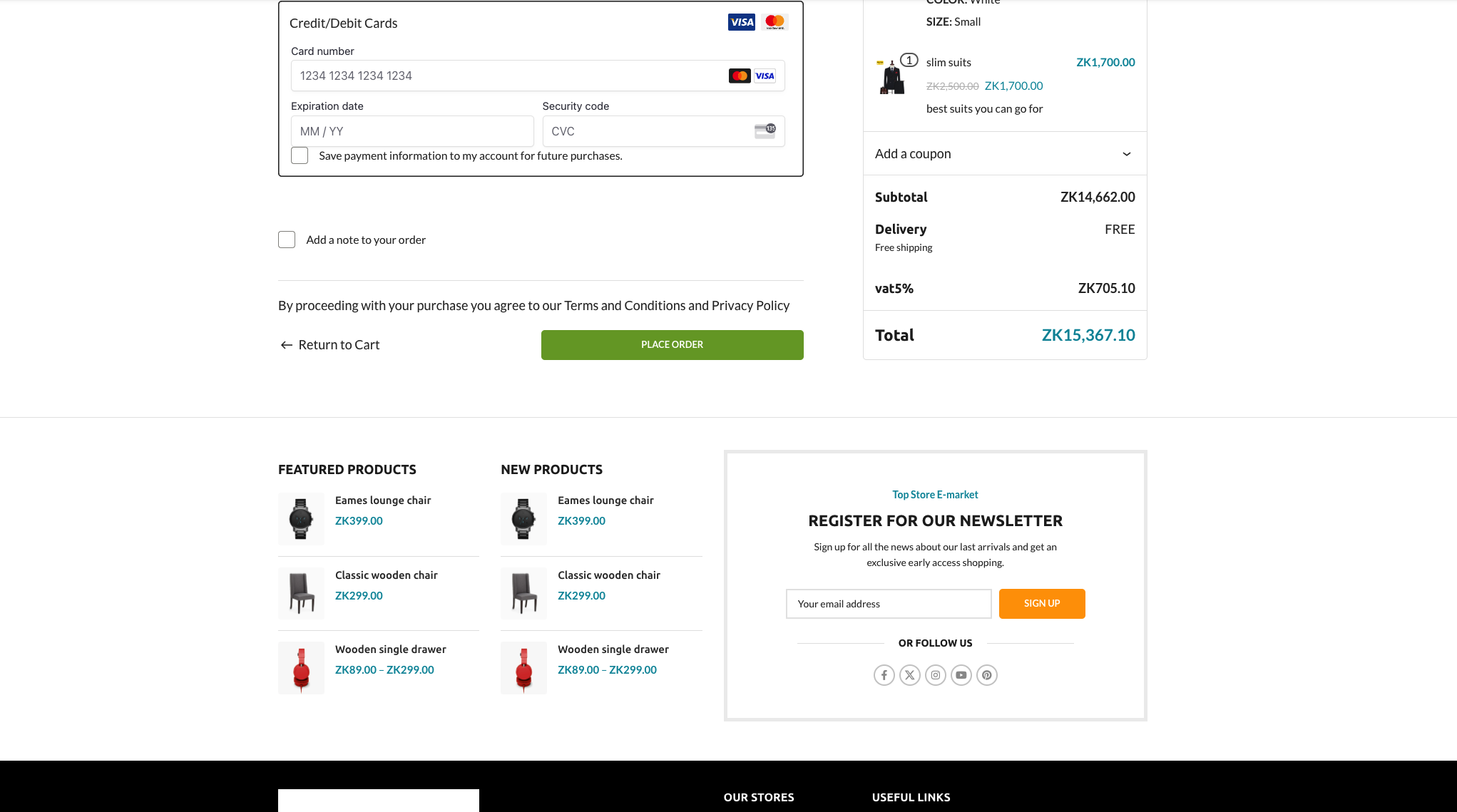Open the slim suits product thumbnail

(x=891, y=77)
